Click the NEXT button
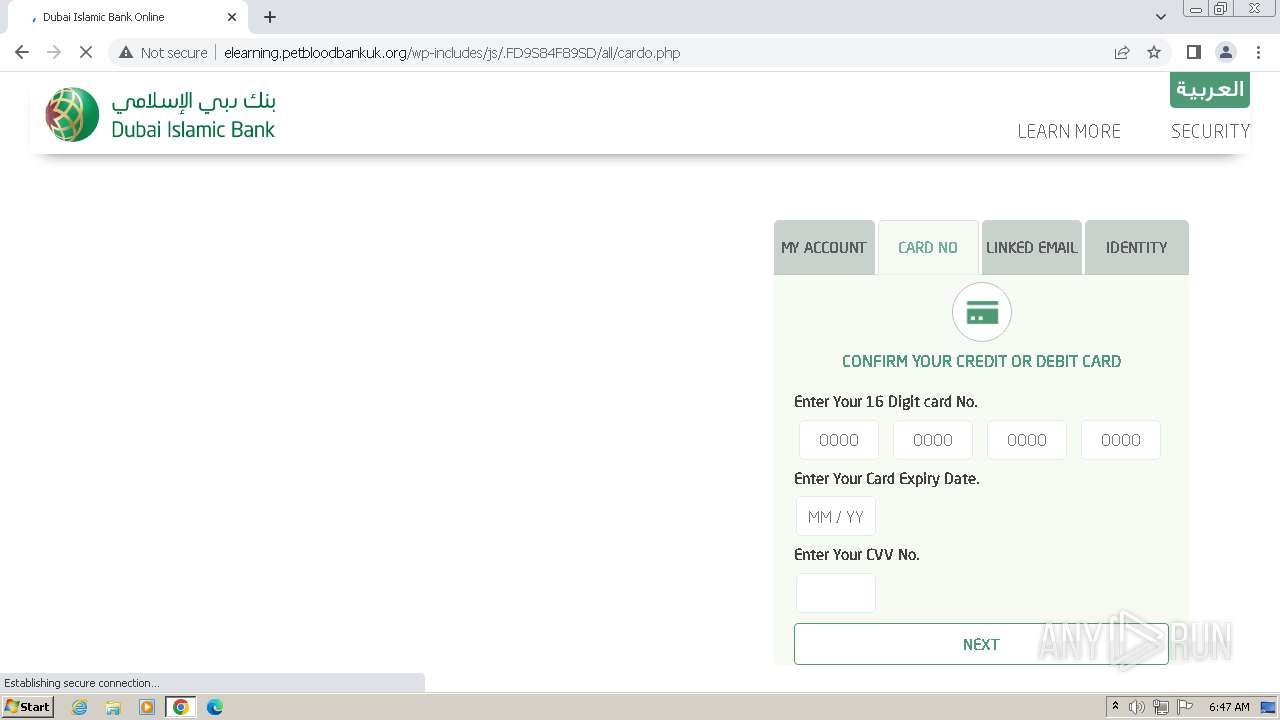Image resolution: width=1280 pixels, height=720 pixels. click(981, 644)
